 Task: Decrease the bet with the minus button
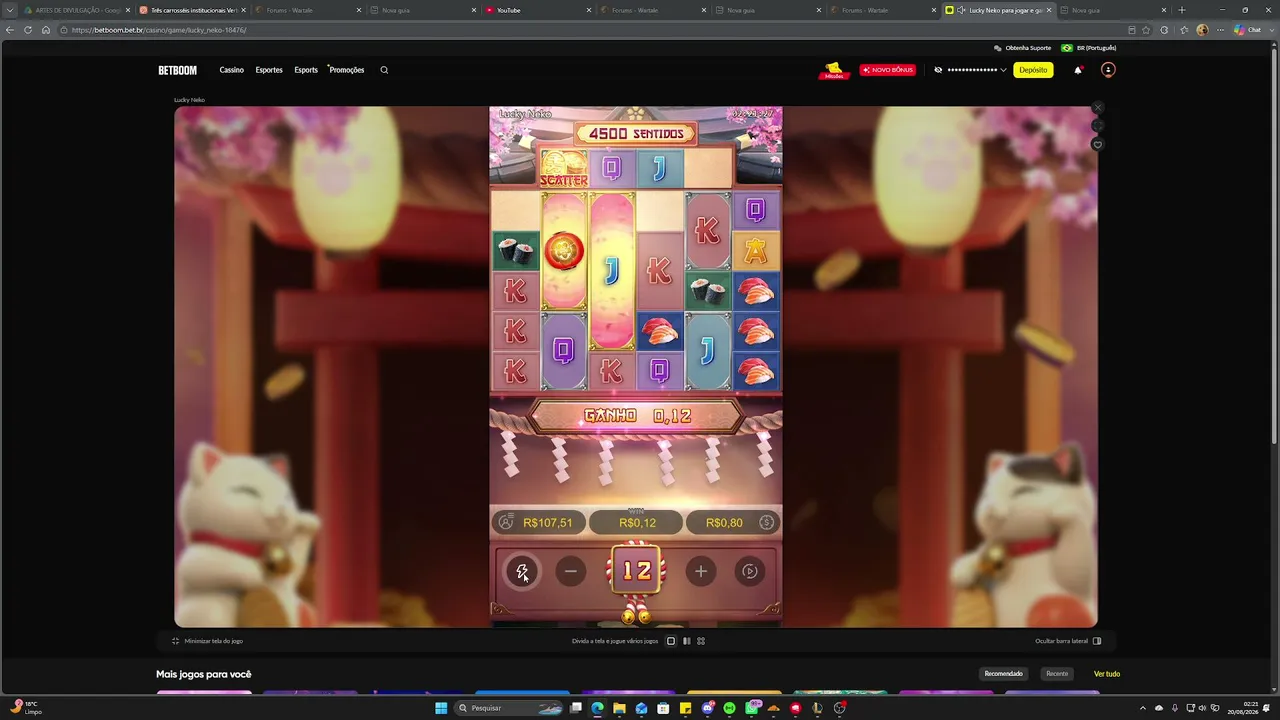(570, 571)
